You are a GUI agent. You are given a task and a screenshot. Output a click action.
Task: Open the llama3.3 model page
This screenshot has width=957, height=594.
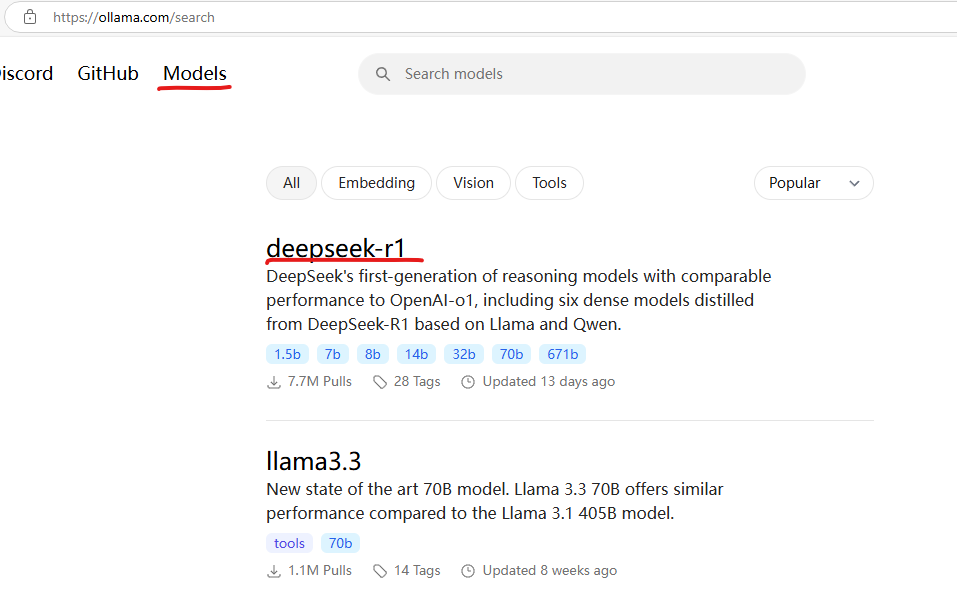pyautogui.click(x=314, y=461)
